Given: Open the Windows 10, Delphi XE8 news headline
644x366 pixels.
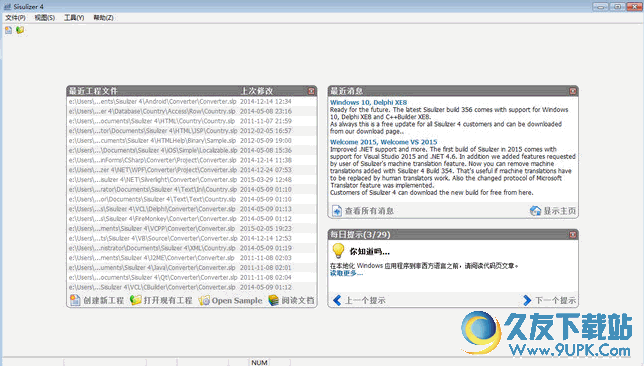Looking at the screenshot, I should (368, 102).
